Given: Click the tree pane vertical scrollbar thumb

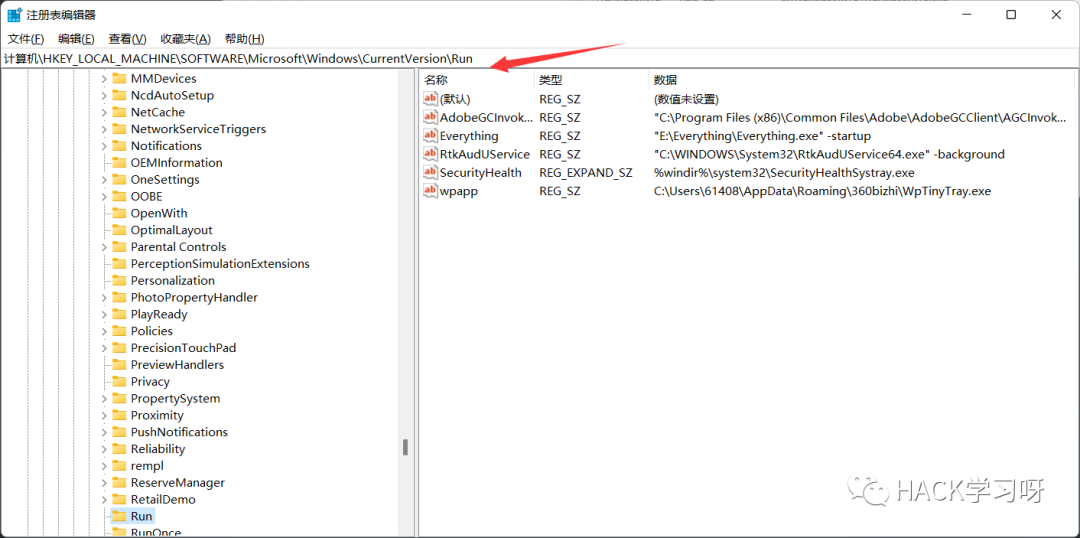Looking at the screenshot, I should [x=406, y=448].
